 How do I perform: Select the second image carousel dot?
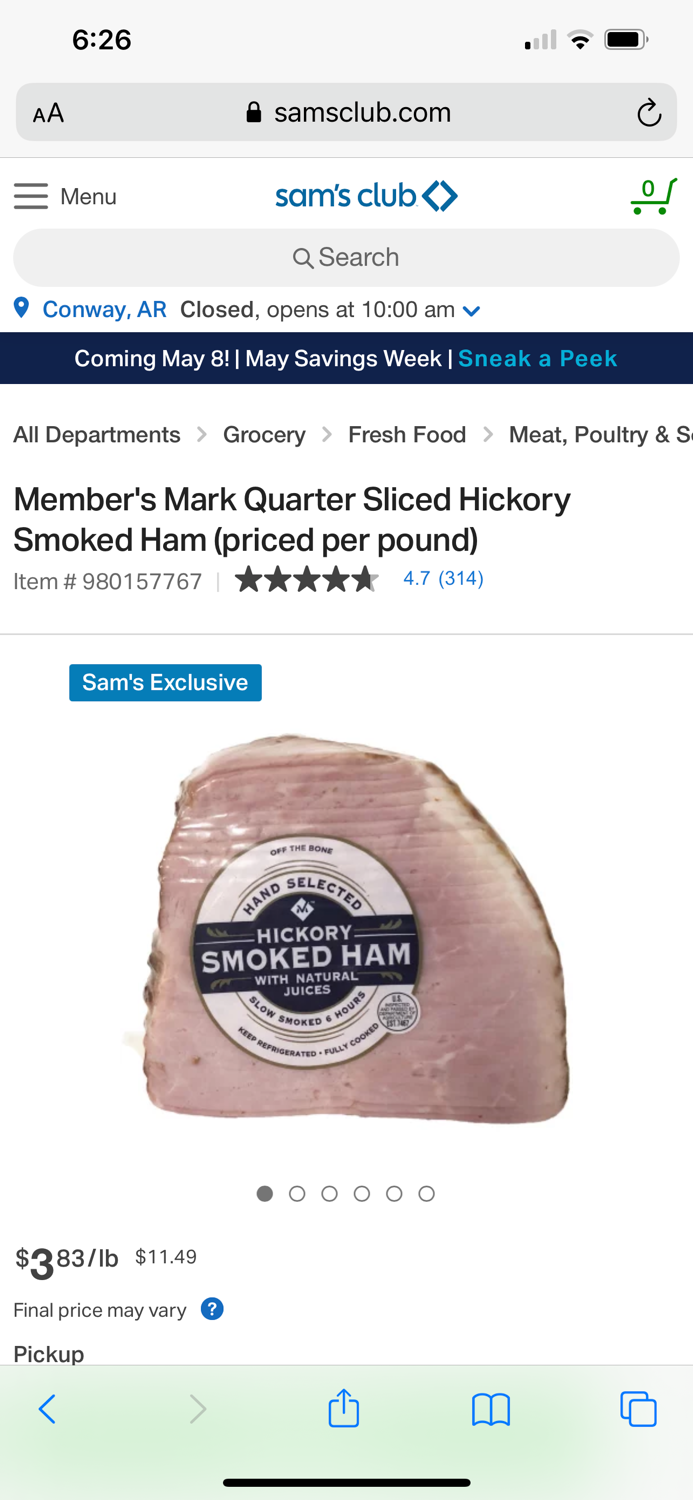[x=297, y=1193]
